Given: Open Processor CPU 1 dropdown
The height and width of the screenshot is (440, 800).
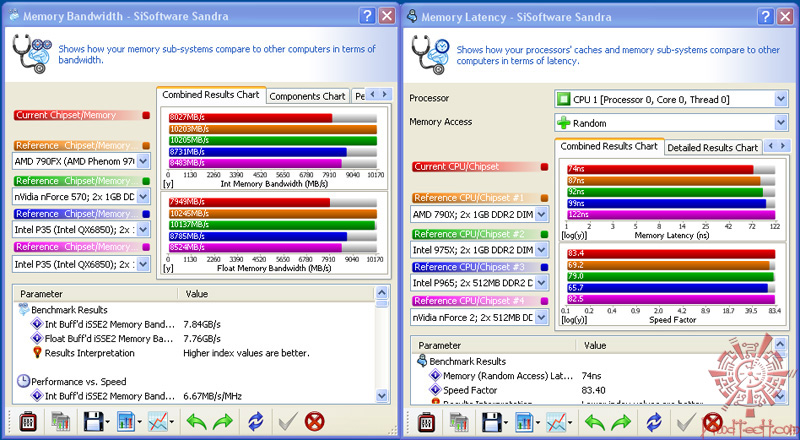Looking at the screenshot, I should [x=781, y=99].
